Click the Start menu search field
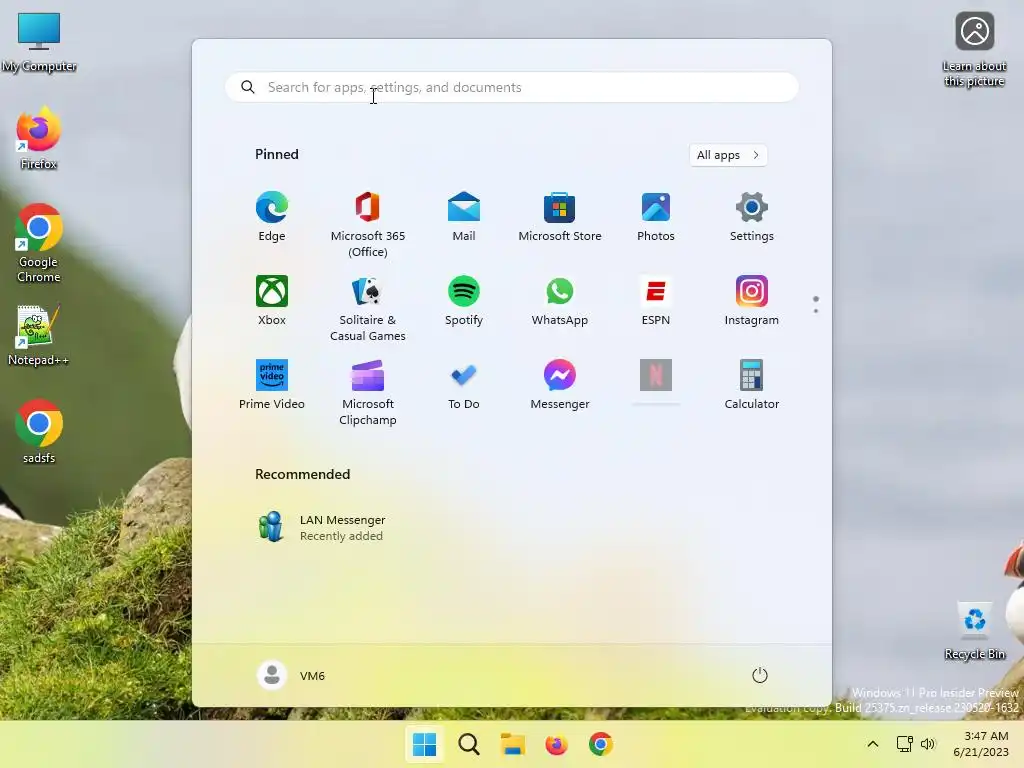 511,87
